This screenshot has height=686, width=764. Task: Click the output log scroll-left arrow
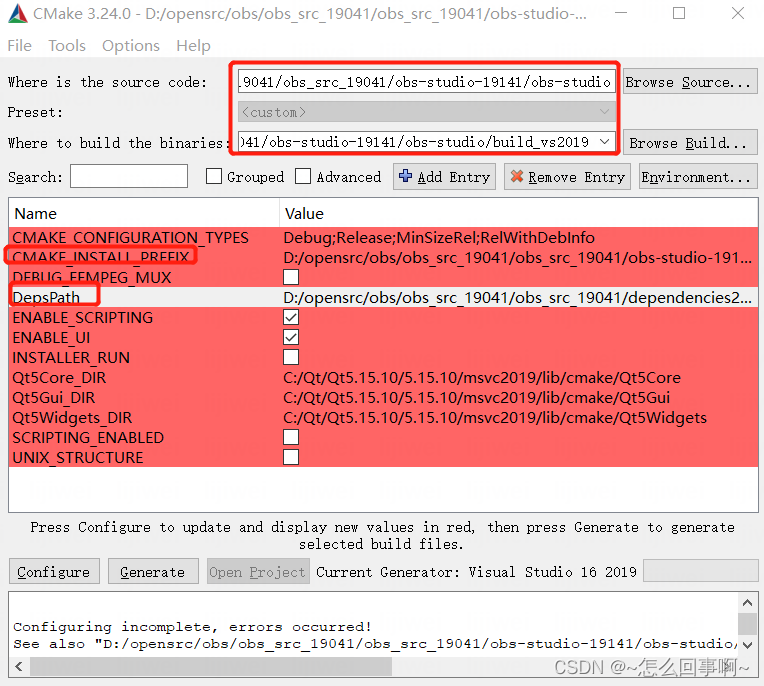pos(19,666)
